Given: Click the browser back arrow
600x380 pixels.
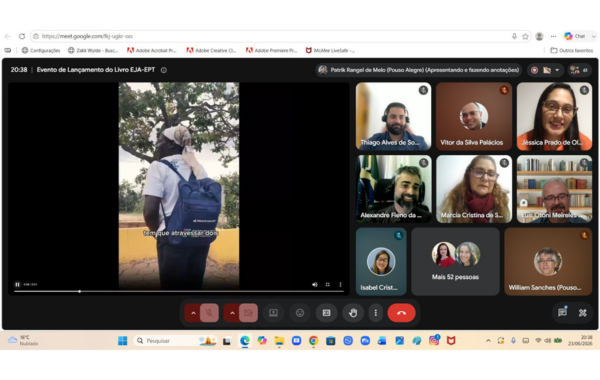Looking at the screenshot, I should coord(8,36).
